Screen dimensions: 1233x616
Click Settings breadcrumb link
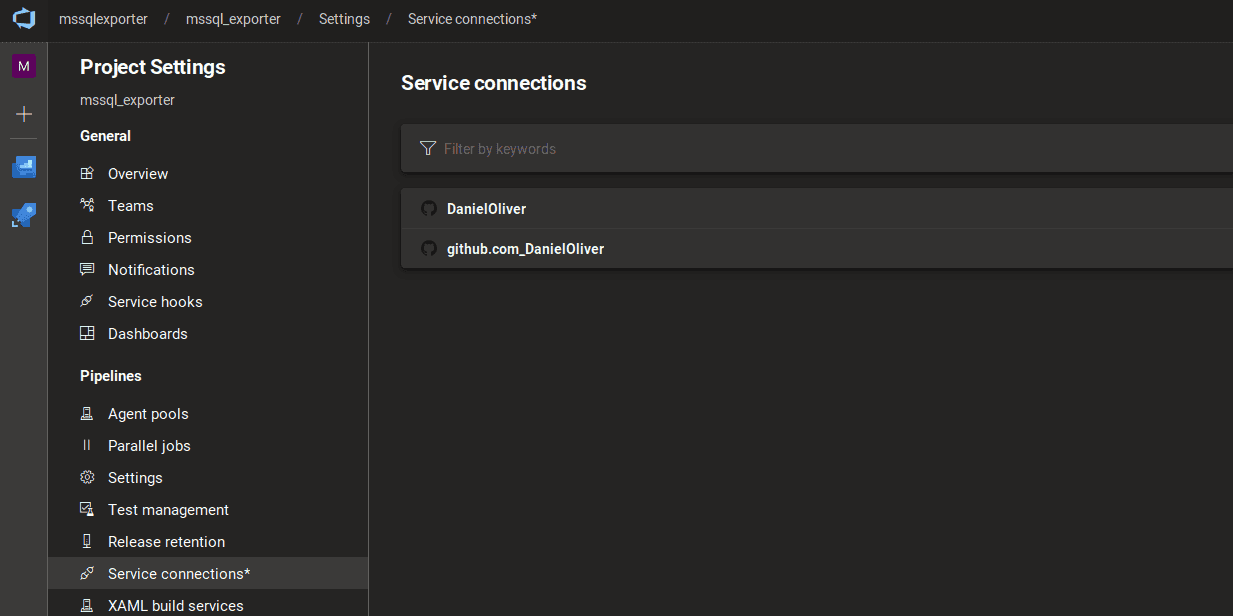point(344,19)
